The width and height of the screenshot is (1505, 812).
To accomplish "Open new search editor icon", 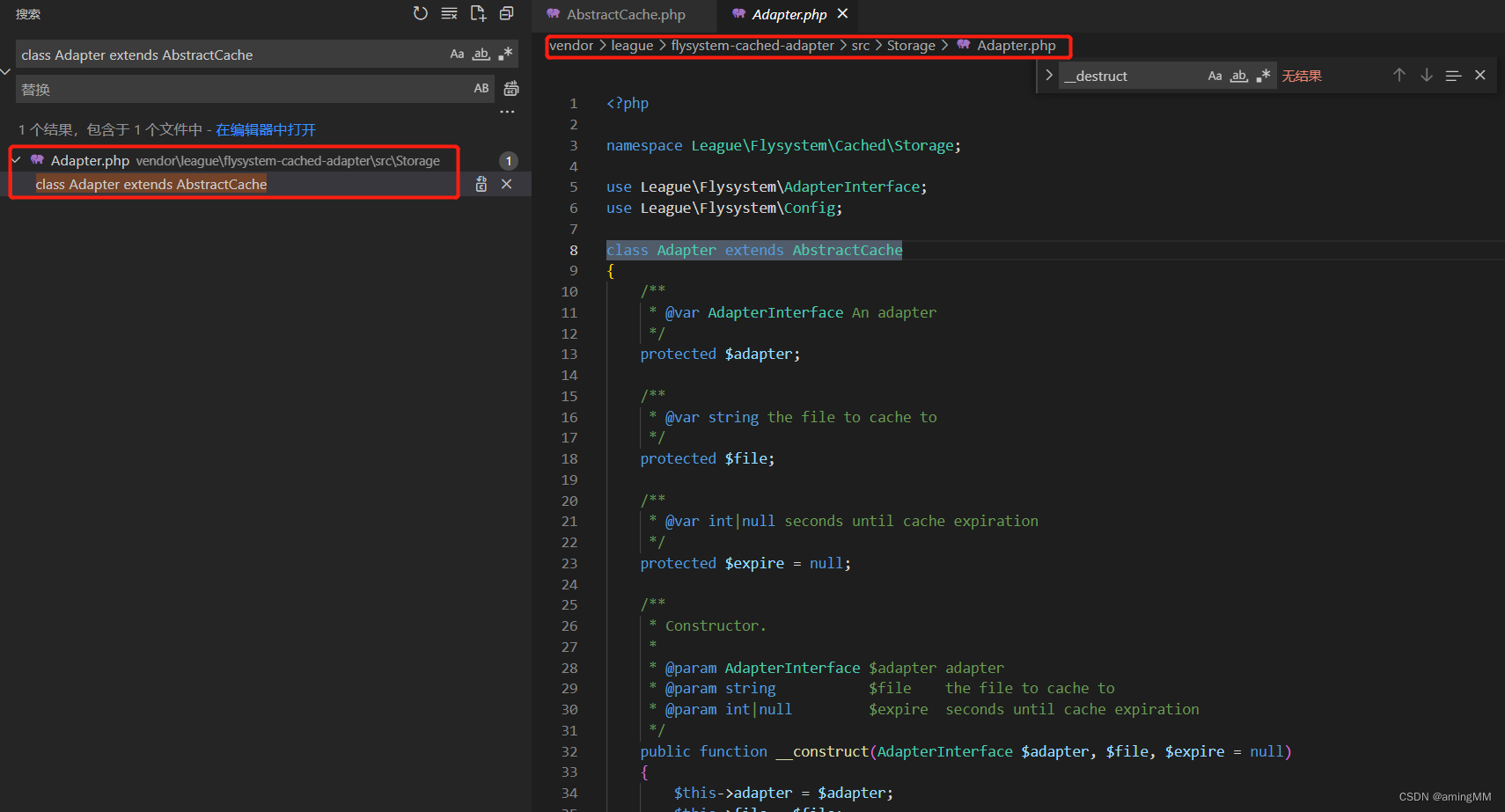I will pyautogui.click(x=478, y=13).
